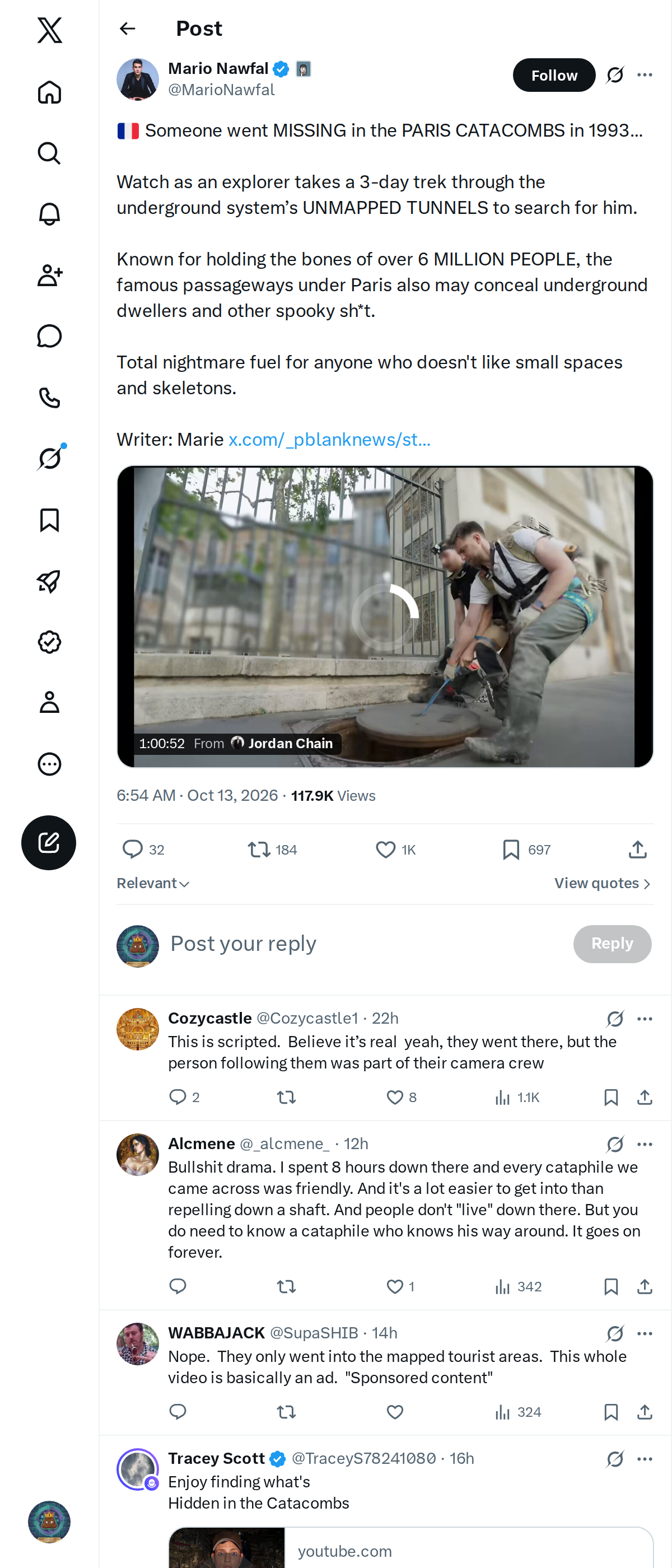Compose a new post with round button
This screenshot has width=672, height=1568.
point(49,842)
